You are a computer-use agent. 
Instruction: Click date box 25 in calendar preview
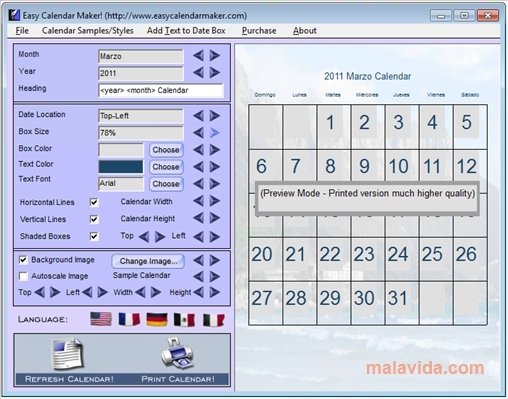click(436, 259)
